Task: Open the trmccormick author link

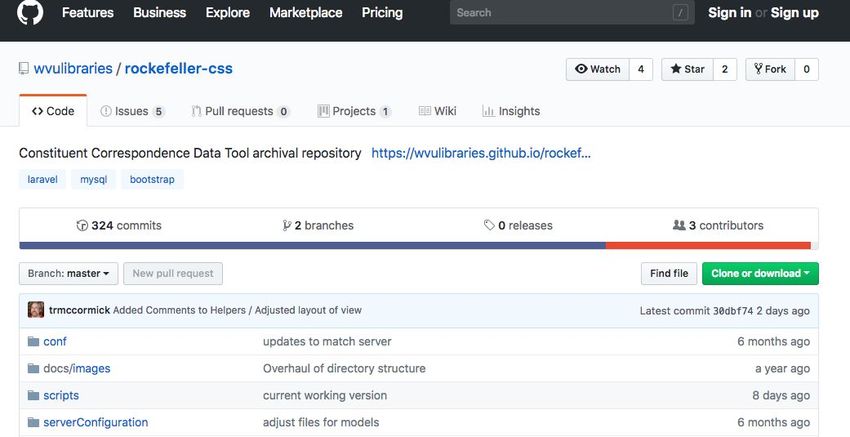Action: point(79,310)
